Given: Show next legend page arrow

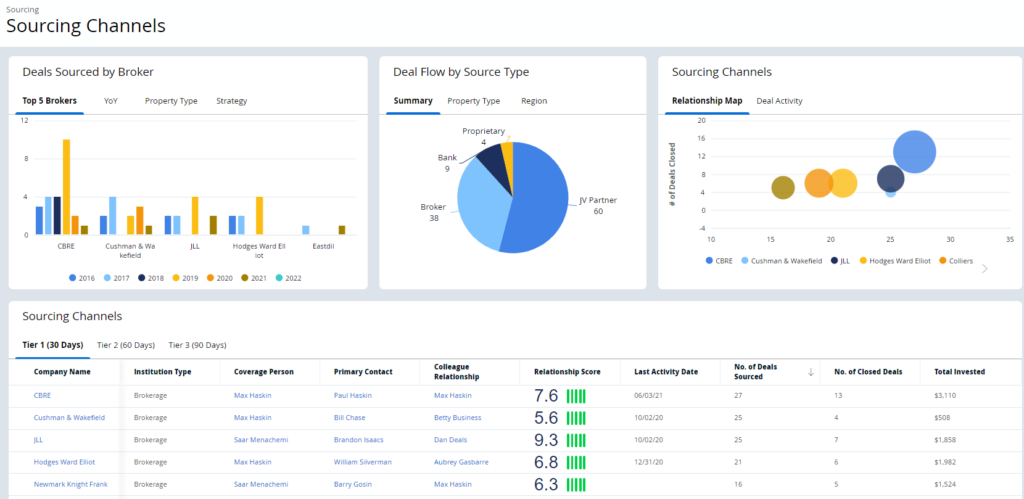Looking at the screenshot, I should click(985, 268).
